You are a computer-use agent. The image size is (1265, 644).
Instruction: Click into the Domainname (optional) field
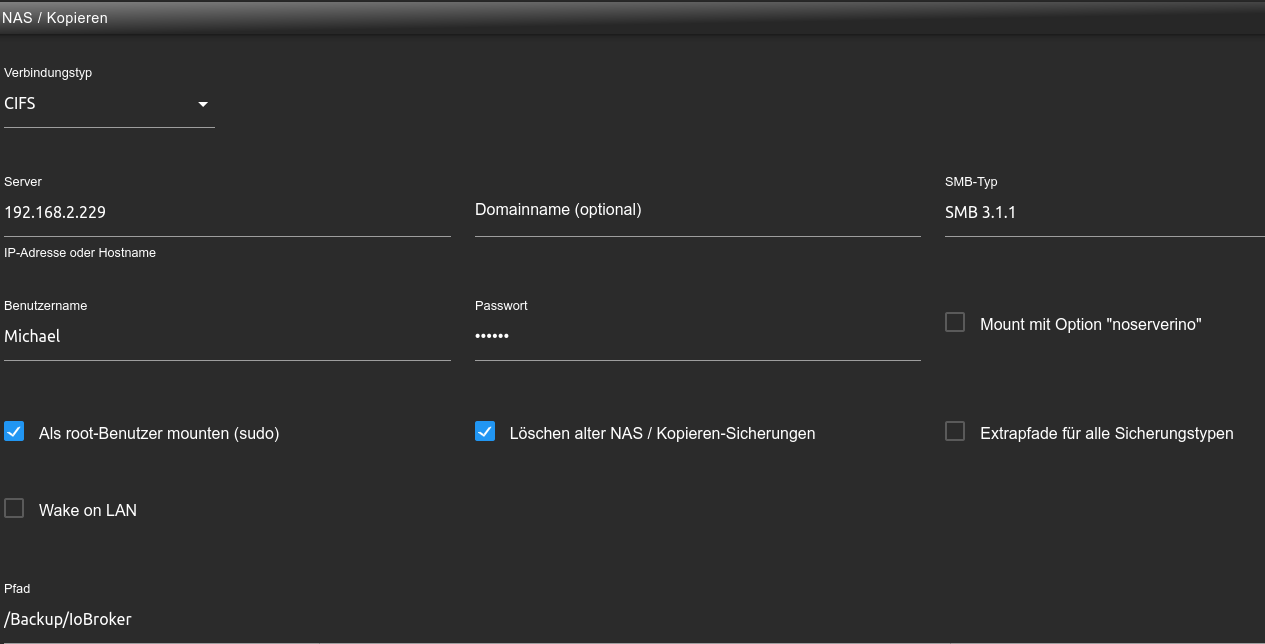tap(697, 211)
